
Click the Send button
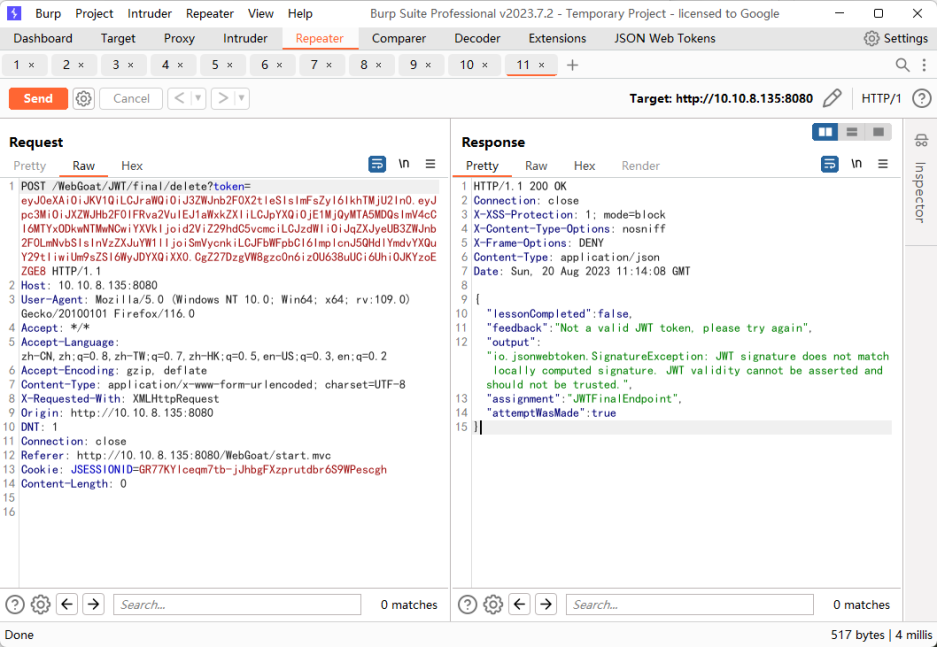38,99
